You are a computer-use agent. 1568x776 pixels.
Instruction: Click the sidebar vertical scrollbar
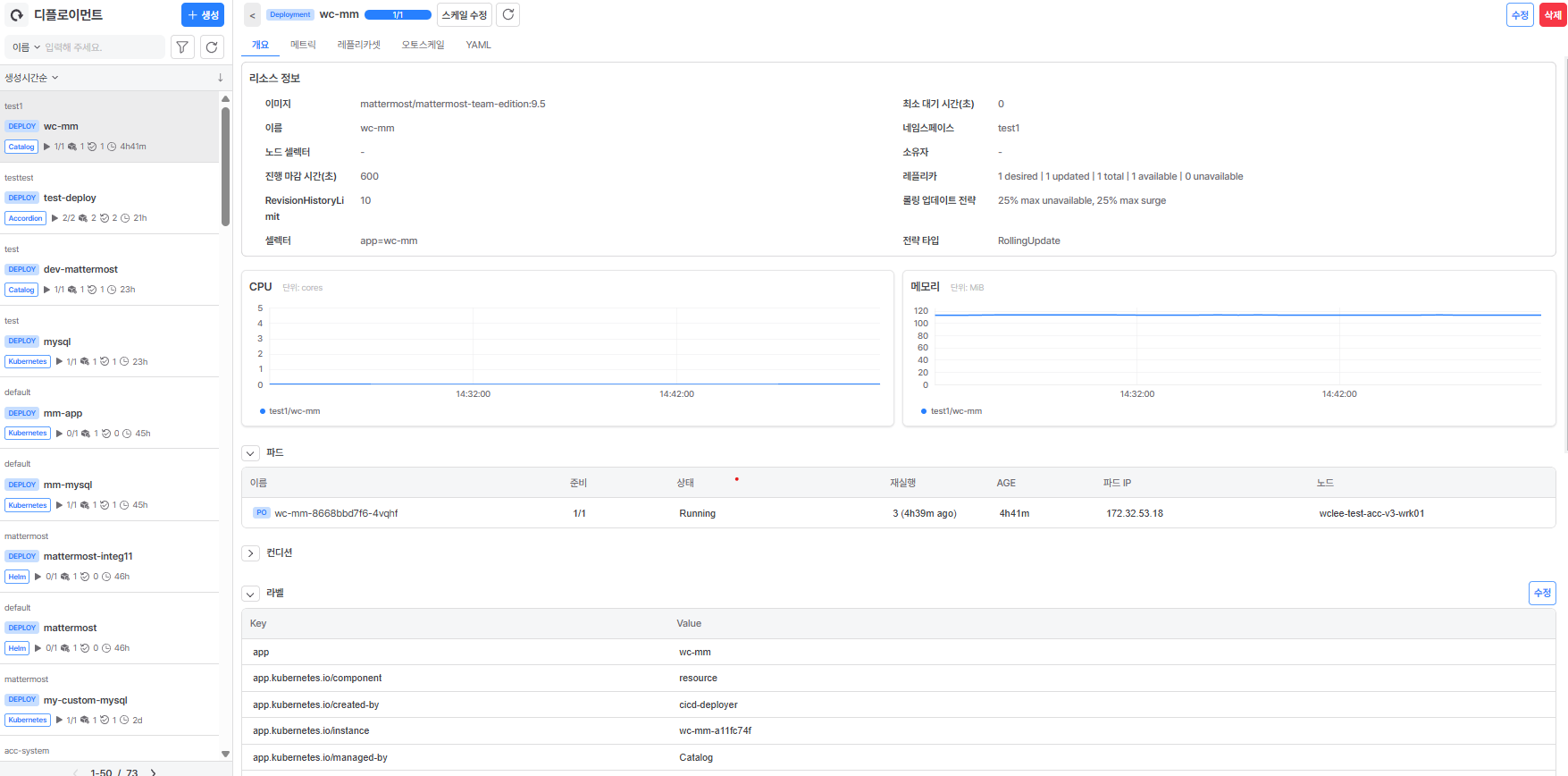point(225,165)
